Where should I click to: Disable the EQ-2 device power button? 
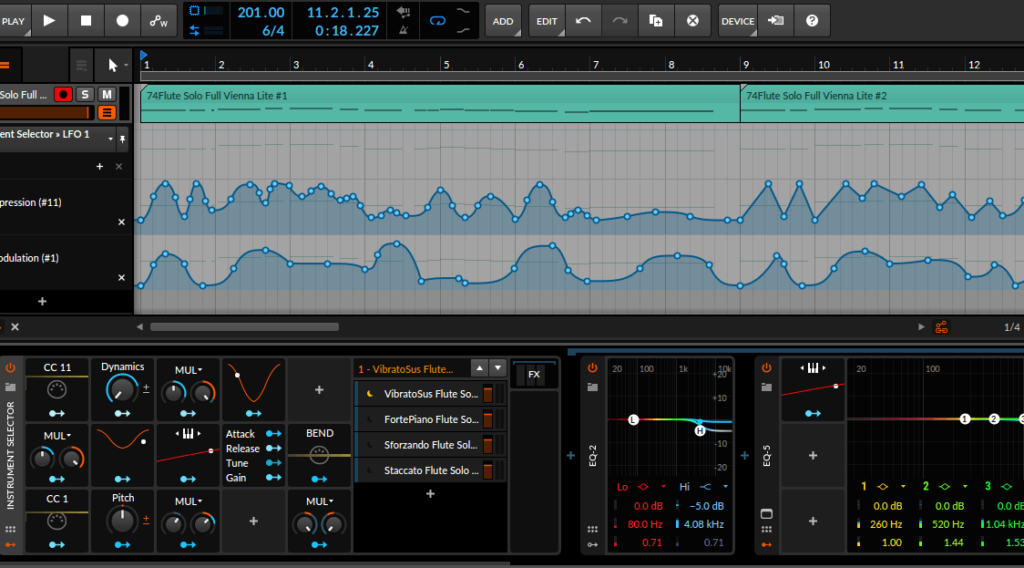pos(592,368)
